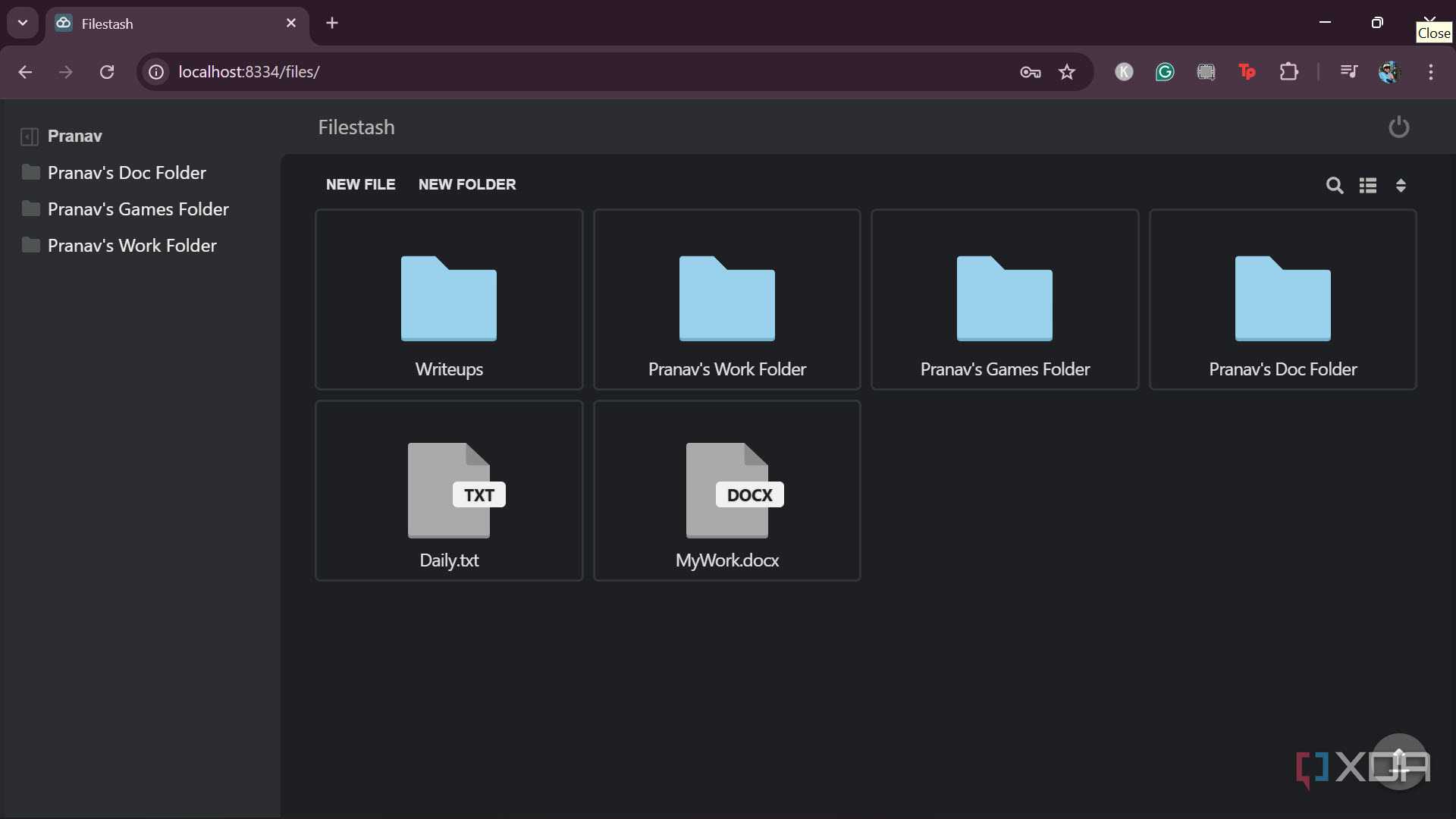Open Pranav's Work Folder tile in grid
1456x819 pixels.
pyautogui.click(x=726, y=300)
